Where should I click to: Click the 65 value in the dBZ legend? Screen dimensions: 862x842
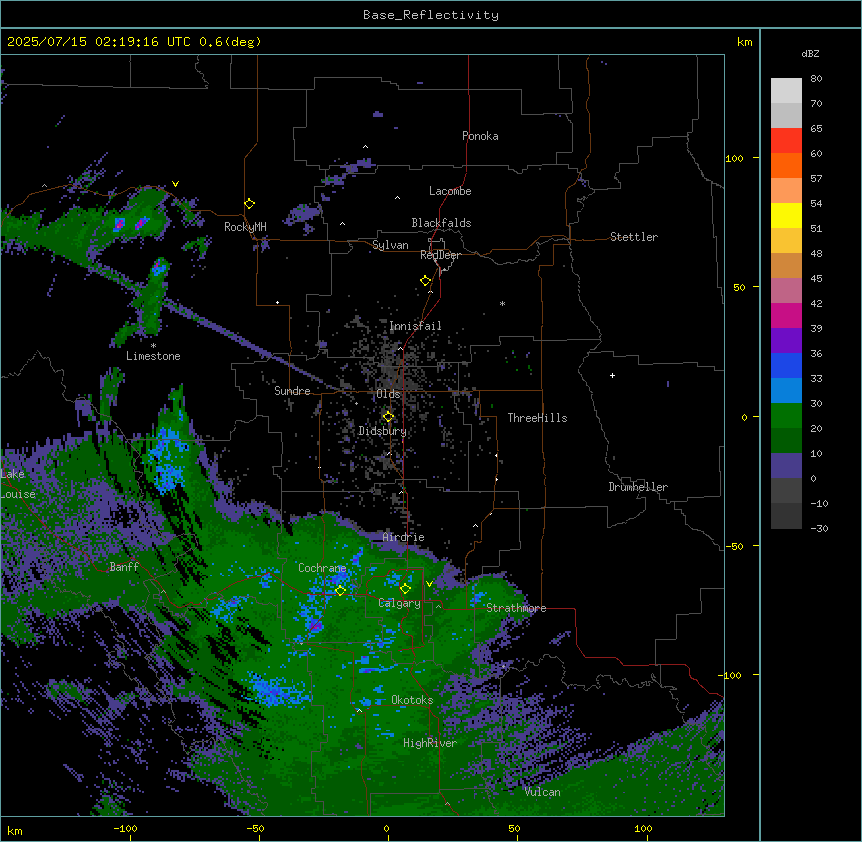click(x=816, y=129)
